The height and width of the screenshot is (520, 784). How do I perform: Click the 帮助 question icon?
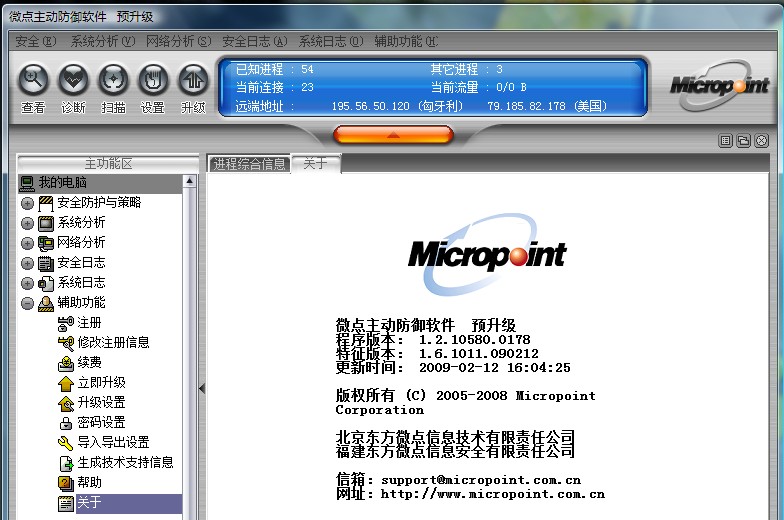(x=66, y=484)
